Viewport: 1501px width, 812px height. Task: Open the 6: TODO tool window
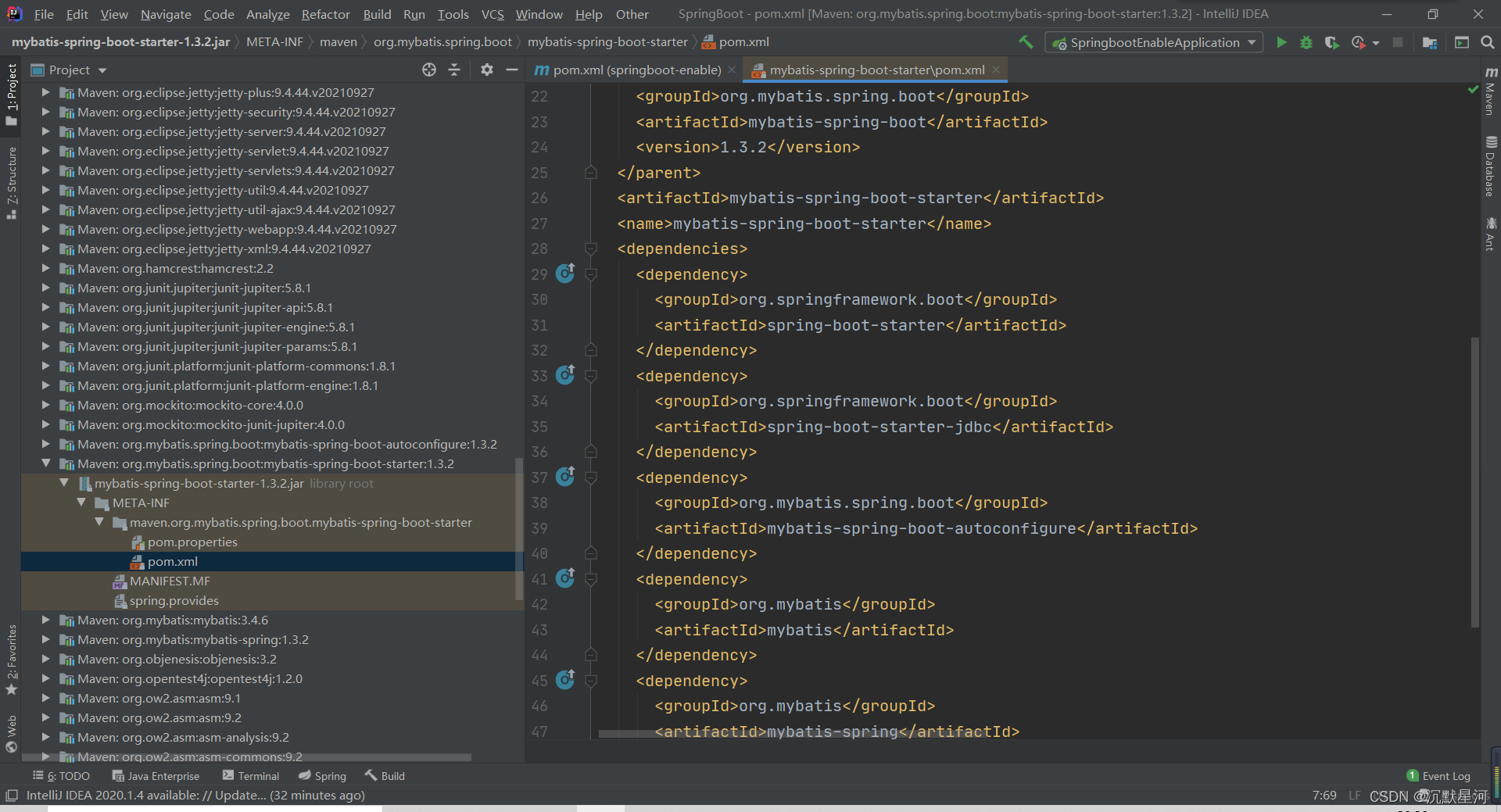tap(62, 776)
